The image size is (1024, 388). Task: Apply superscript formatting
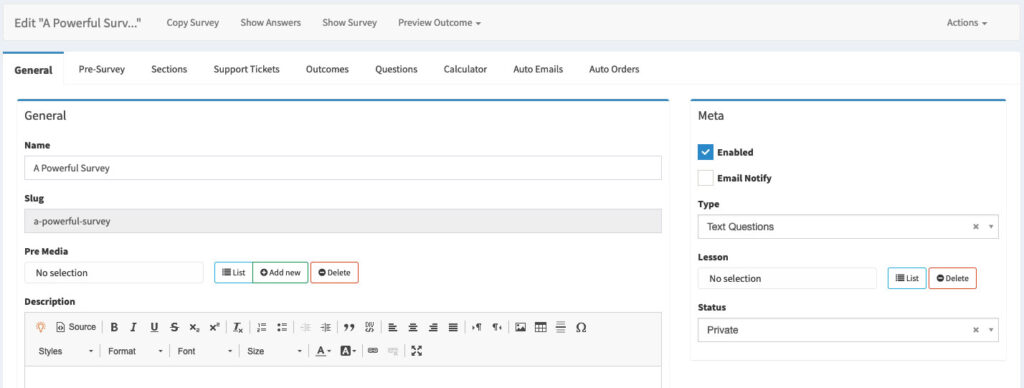[214, 327]
